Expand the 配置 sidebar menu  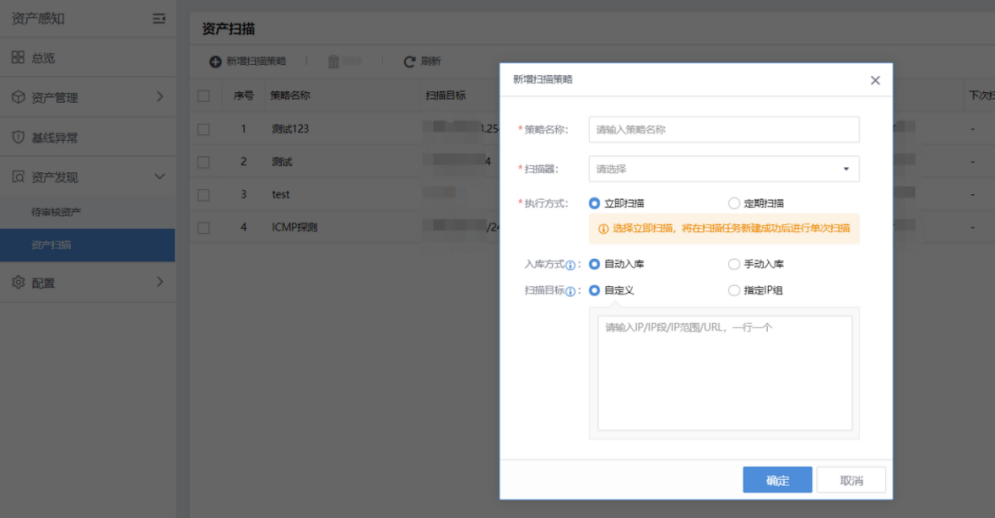87,283
